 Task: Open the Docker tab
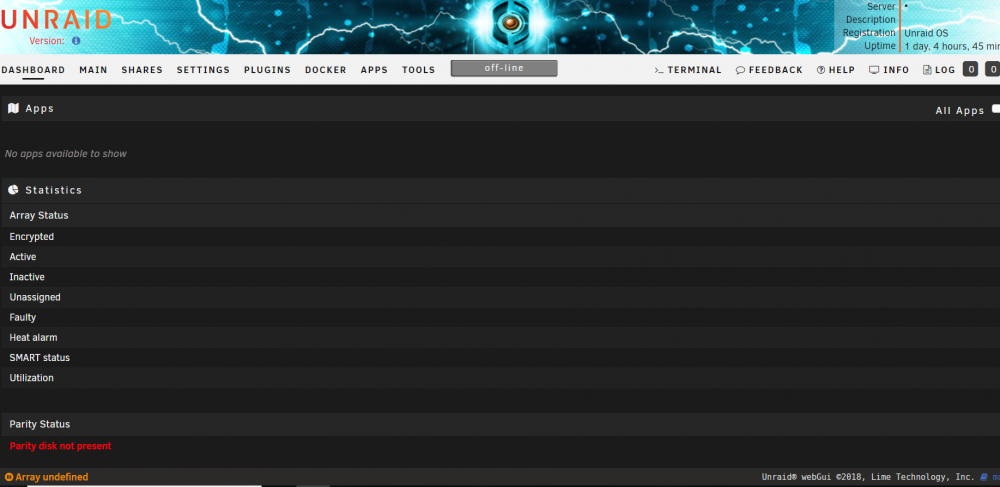point(326,70)
